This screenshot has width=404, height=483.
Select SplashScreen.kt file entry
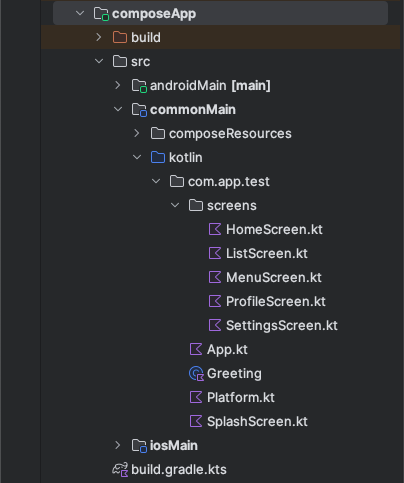(x=257, y=422)
